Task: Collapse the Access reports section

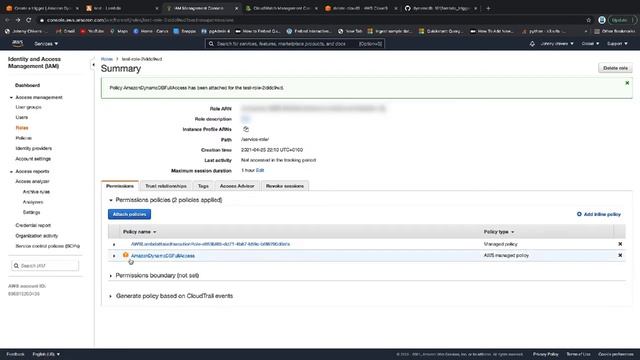Action: (x=11, y=171)
